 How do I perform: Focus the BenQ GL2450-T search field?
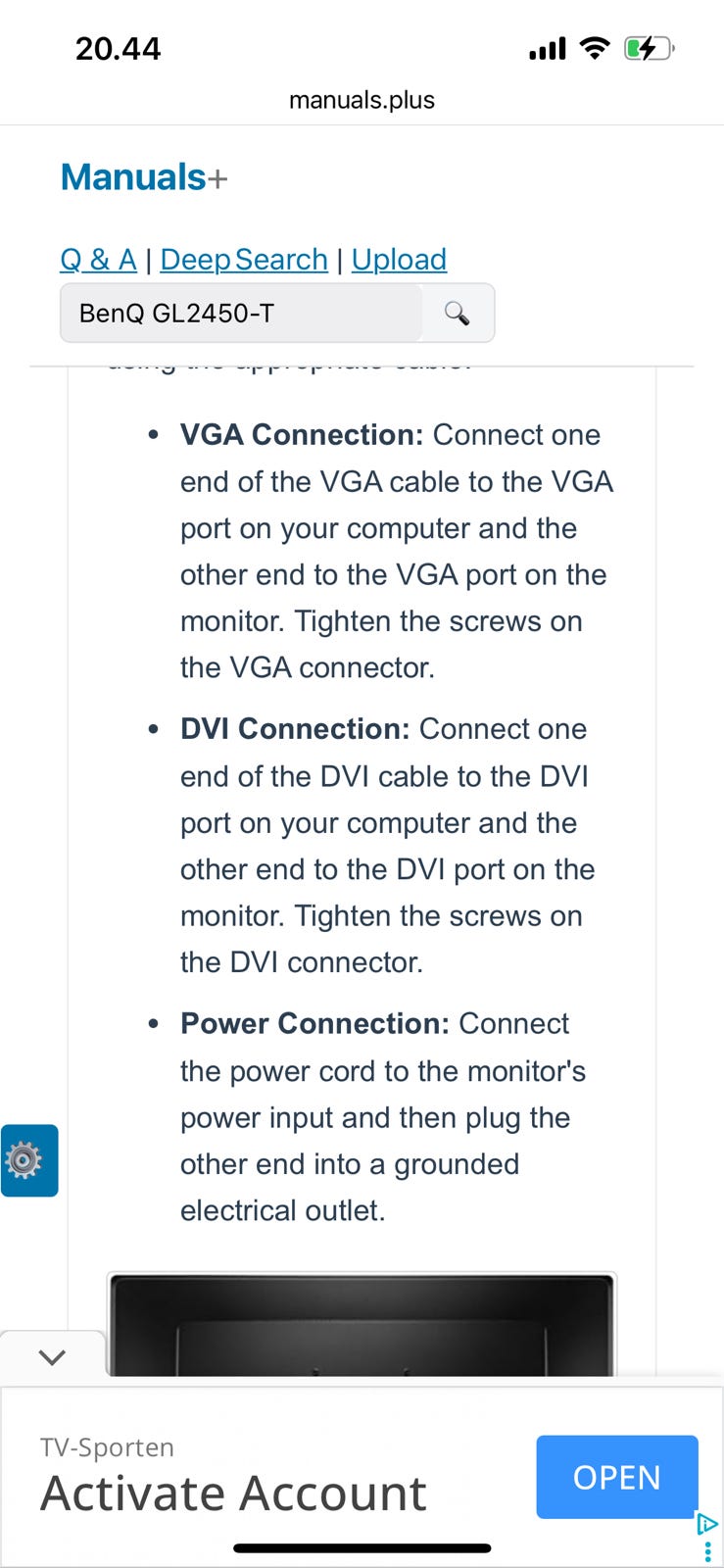tap(241, 314)
